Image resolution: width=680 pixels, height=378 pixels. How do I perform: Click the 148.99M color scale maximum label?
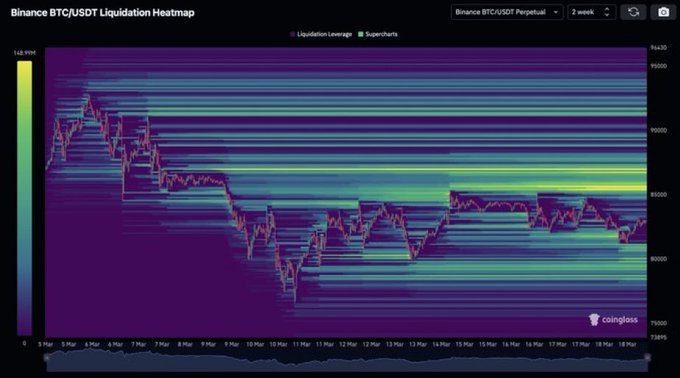coord(24,53)
